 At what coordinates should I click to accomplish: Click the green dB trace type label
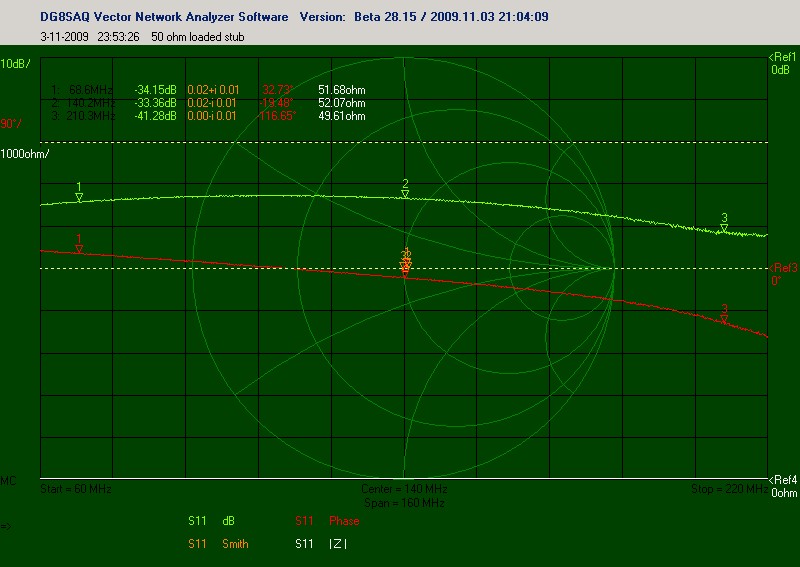point(228,521)
